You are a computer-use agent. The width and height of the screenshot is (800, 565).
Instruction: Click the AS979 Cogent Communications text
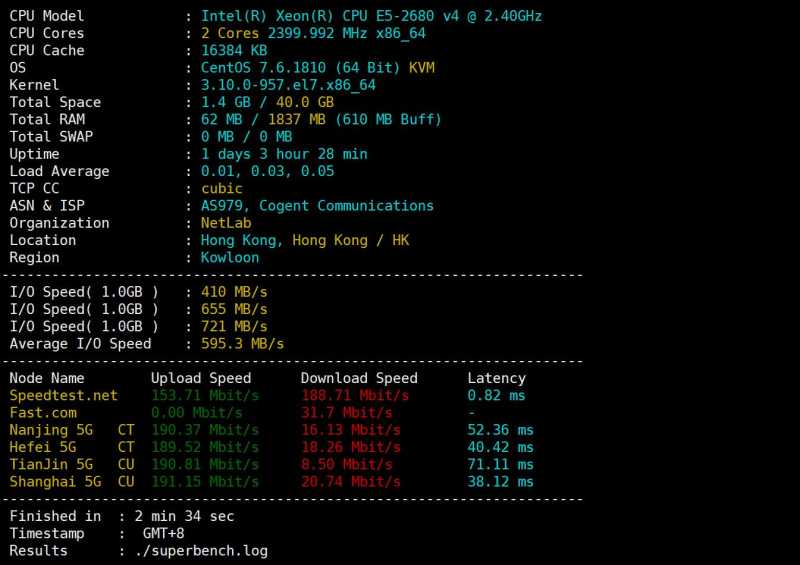pyautogui.click(x=317, y=205)
